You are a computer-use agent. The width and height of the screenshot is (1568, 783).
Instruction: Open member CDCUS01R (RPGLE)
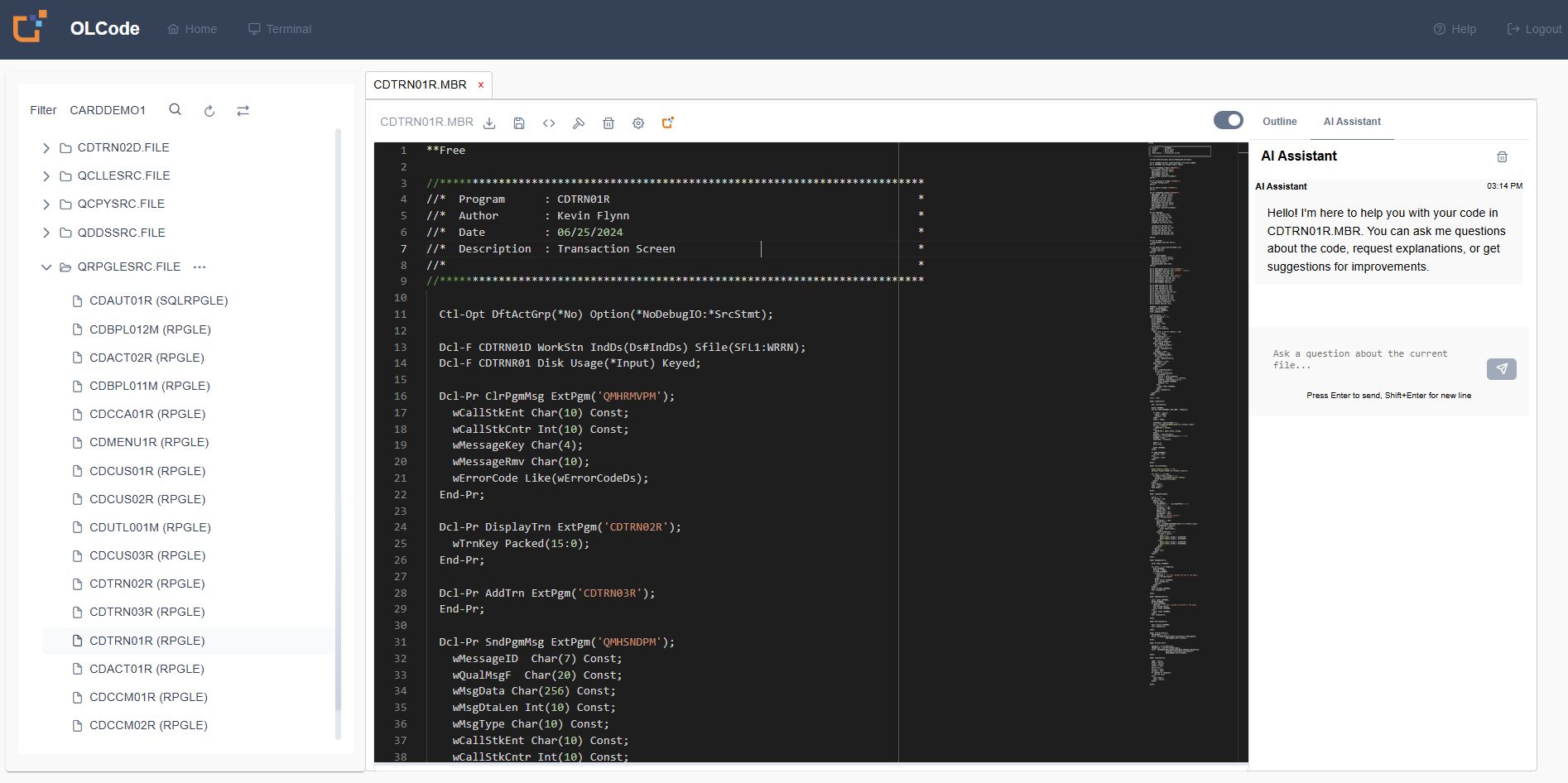(x=147, y=471)
